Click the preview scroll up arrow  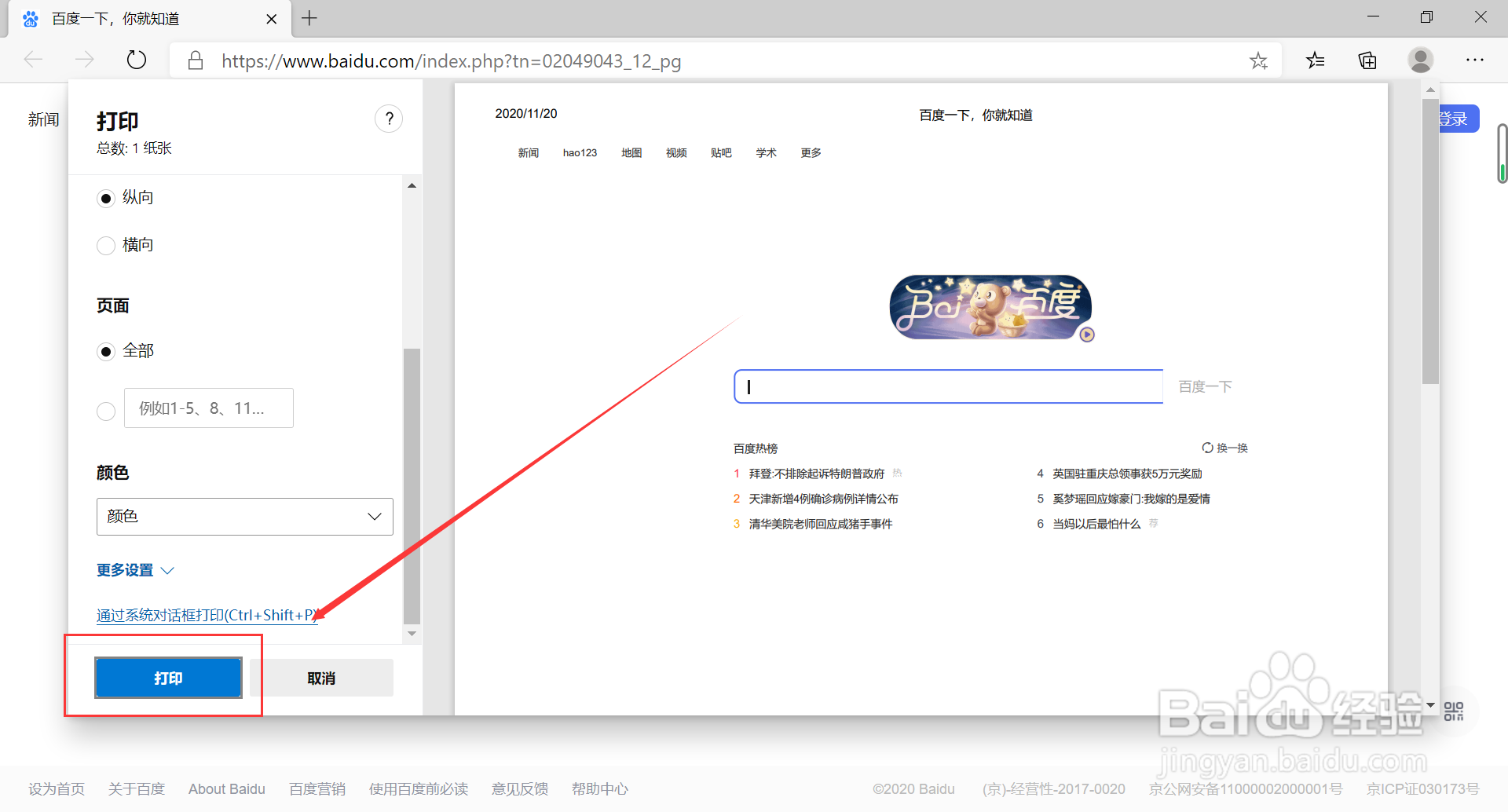click(1430, 90)
